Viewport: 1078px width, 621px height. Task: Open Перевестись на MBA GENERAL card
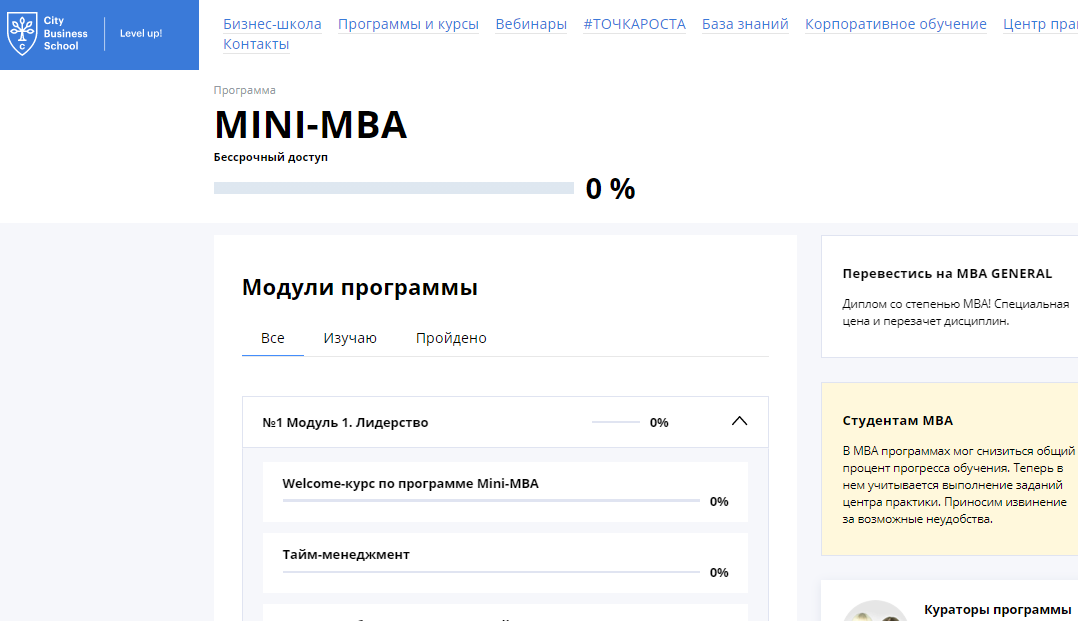(949, 296)
